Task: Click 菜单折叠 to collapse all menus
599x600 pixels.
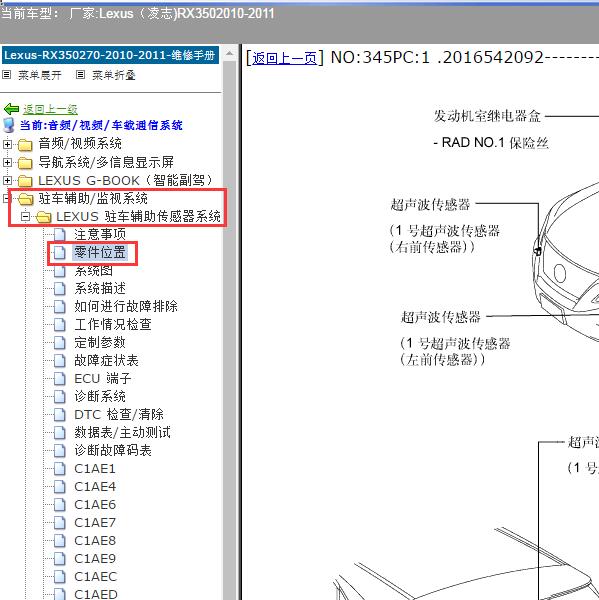Action: tap(114, 75)
